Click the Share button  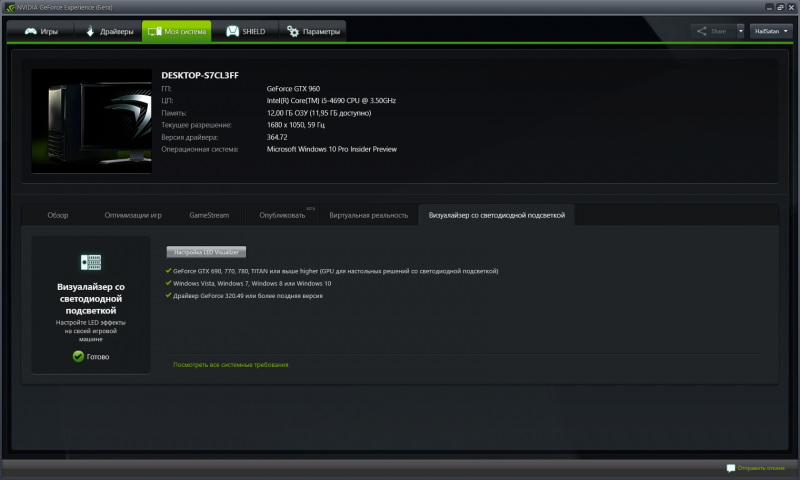point(713,31)
